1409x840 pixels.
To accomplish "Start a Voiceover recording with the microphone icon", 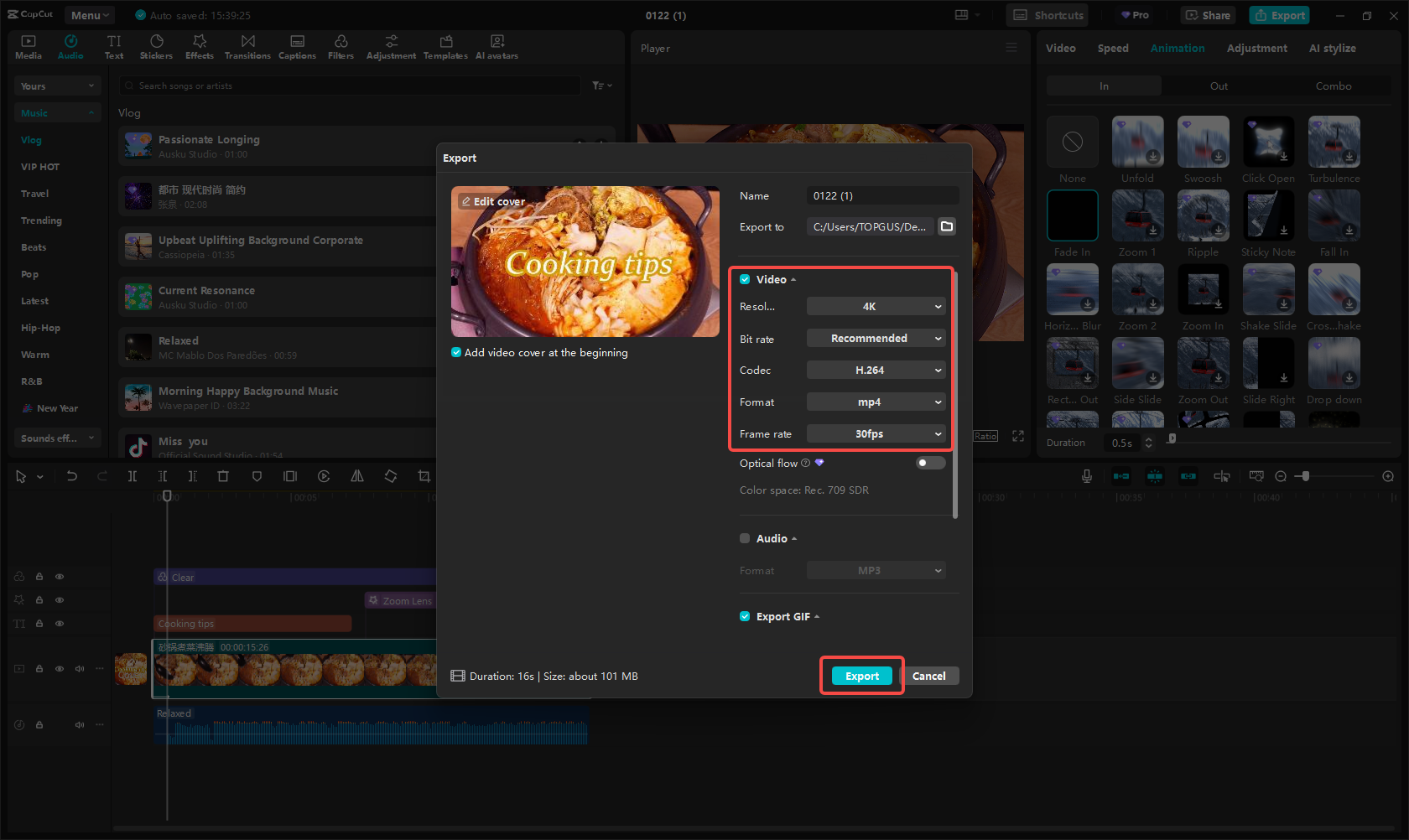I will [x=1086, y=476].
